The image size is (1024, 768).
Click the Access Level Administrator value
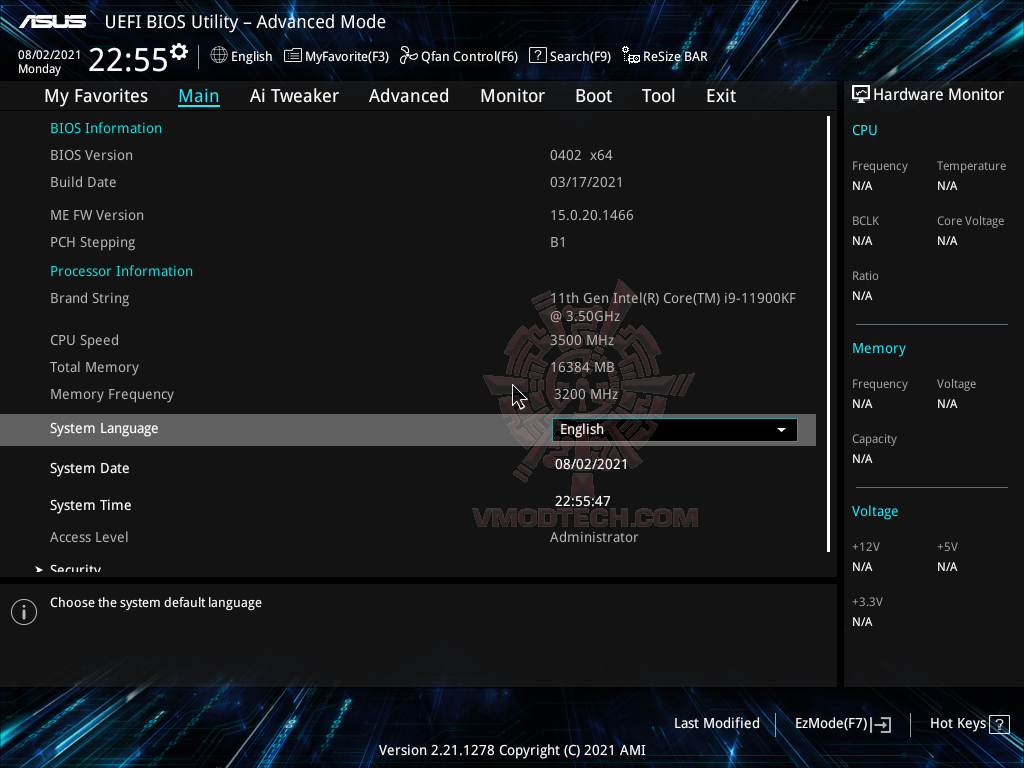click(594, 537)
